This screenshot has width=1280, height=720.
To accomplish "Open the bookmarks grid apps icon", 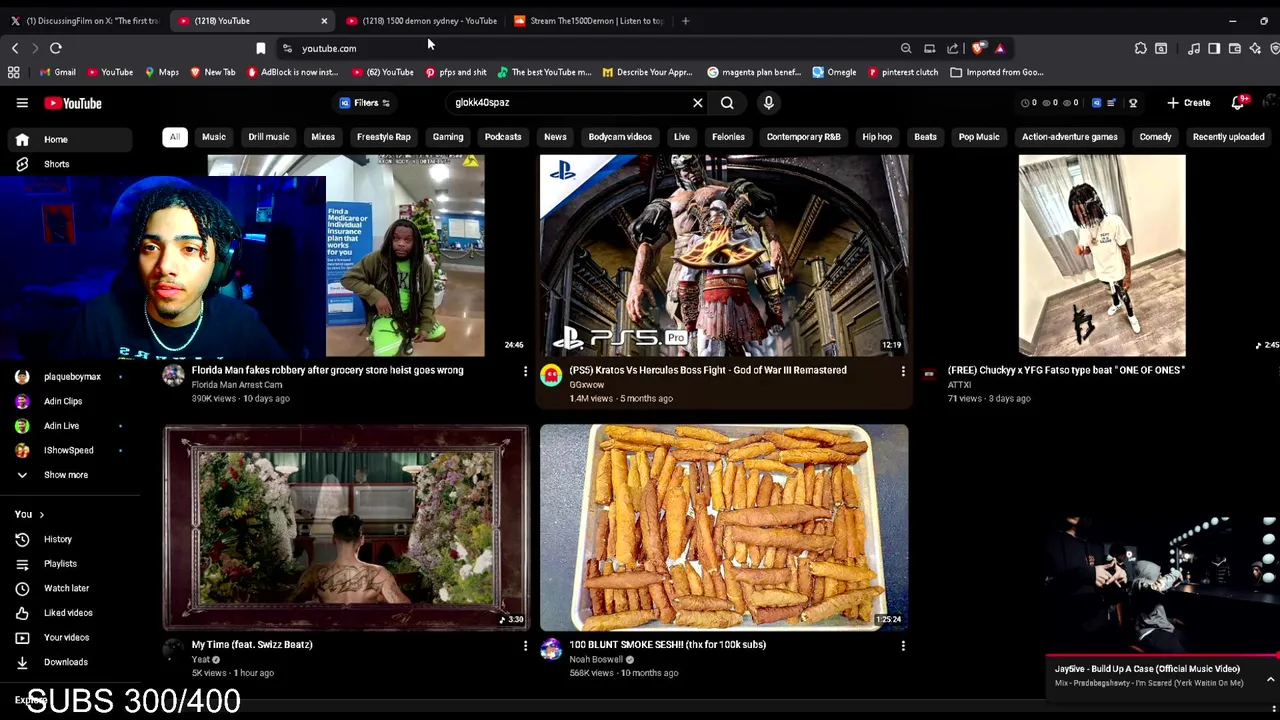I will pos(13,72).
